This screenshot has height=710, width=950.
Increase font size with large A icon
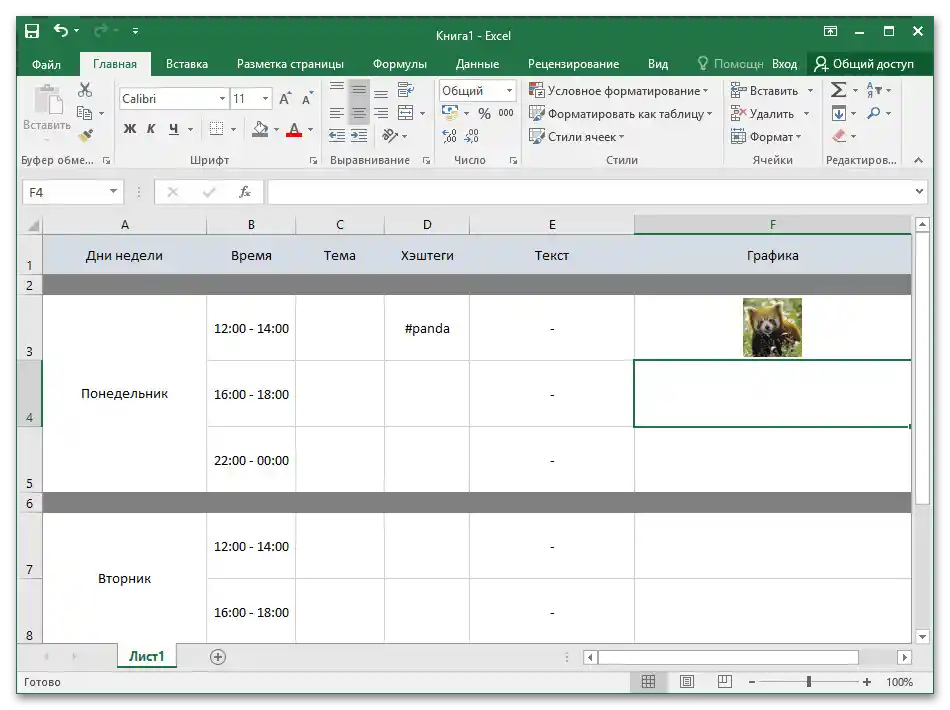pyautogui.click(x=285, y=99)
